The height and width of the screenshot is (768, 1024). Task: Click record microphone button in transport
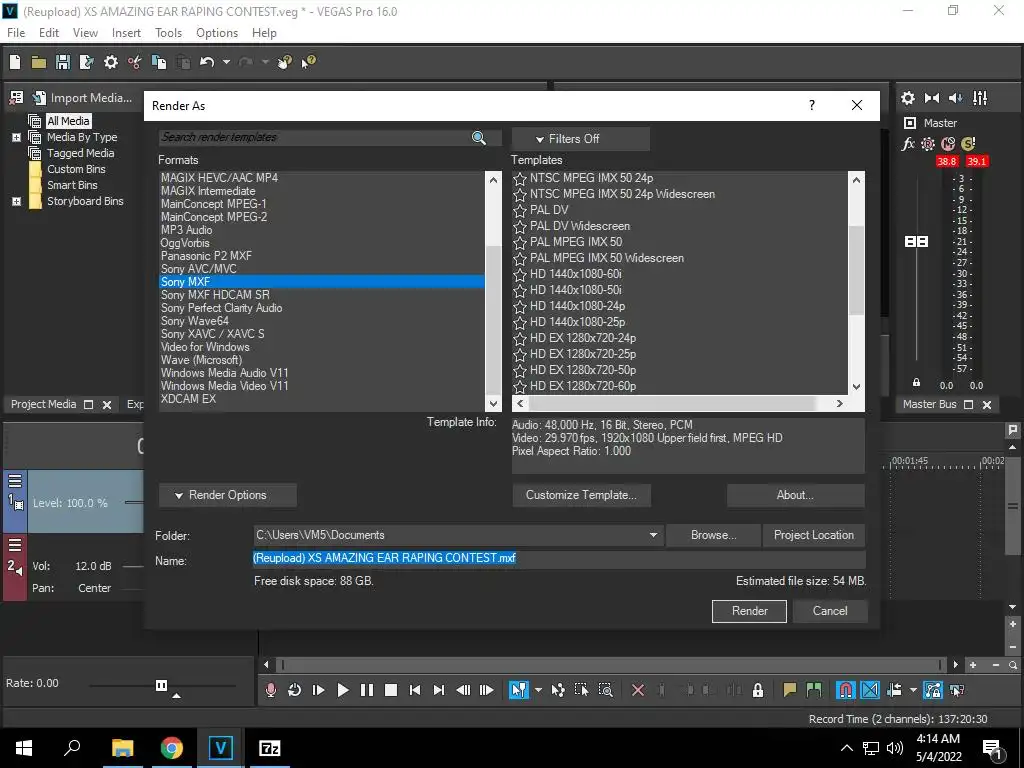tap(270, 690)
